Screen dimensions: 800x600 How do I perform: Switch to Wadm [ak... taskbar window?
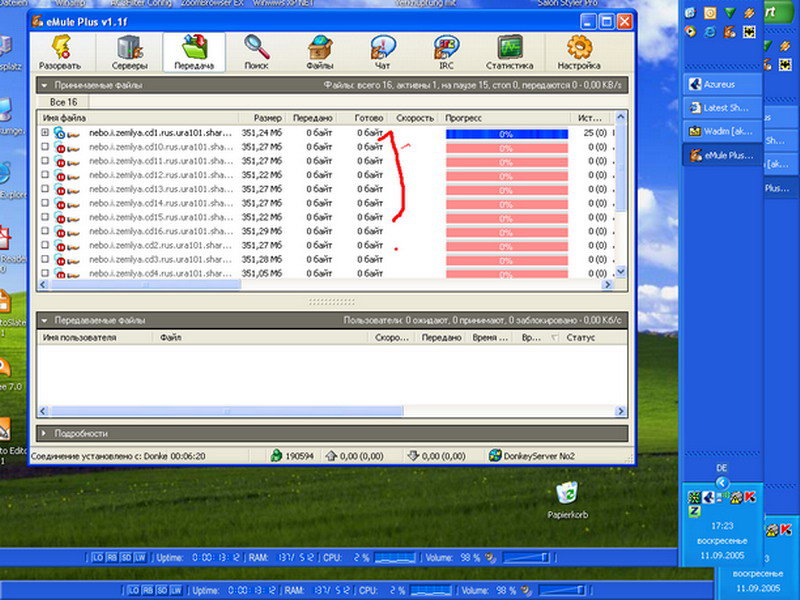[x=721, y=131]
